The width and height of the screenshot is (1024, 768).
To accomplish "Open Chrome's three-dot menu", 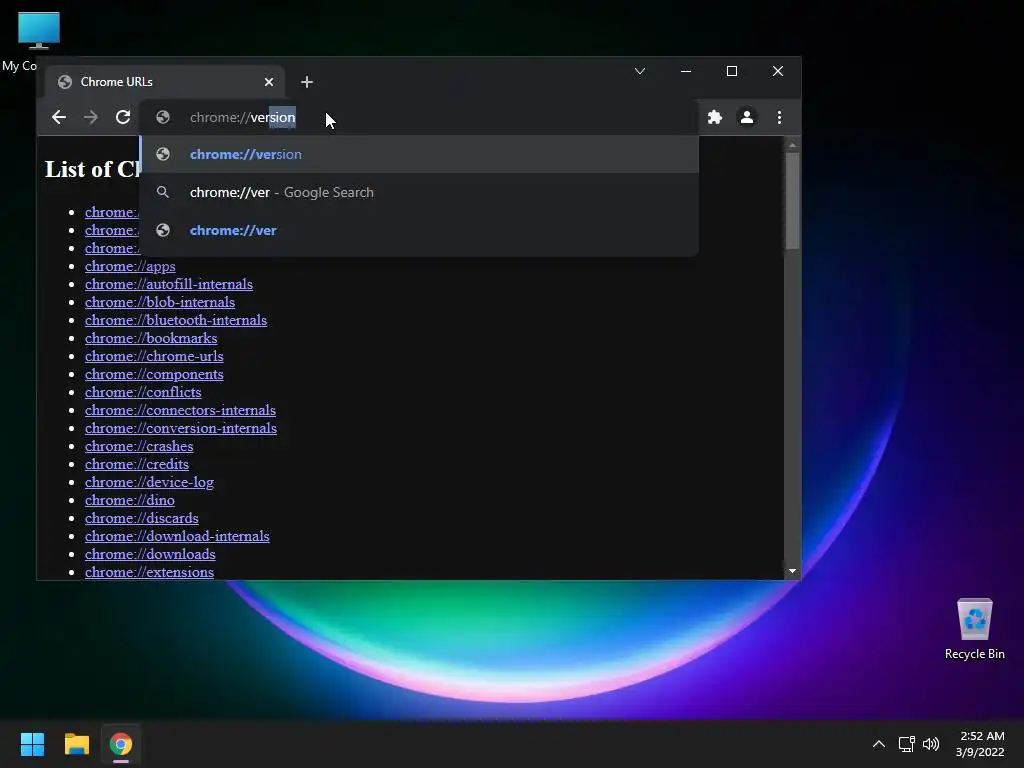I will tap(779, 118).
